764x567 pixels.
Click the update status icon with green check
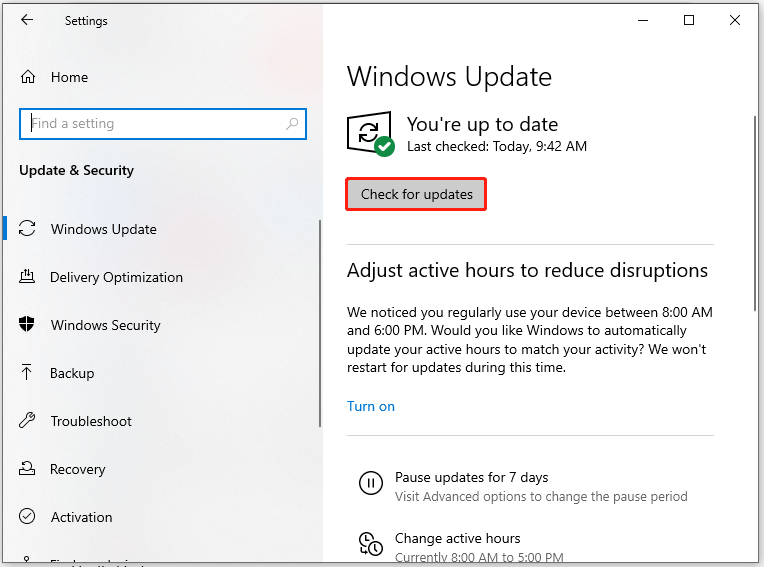coord(370,134)
